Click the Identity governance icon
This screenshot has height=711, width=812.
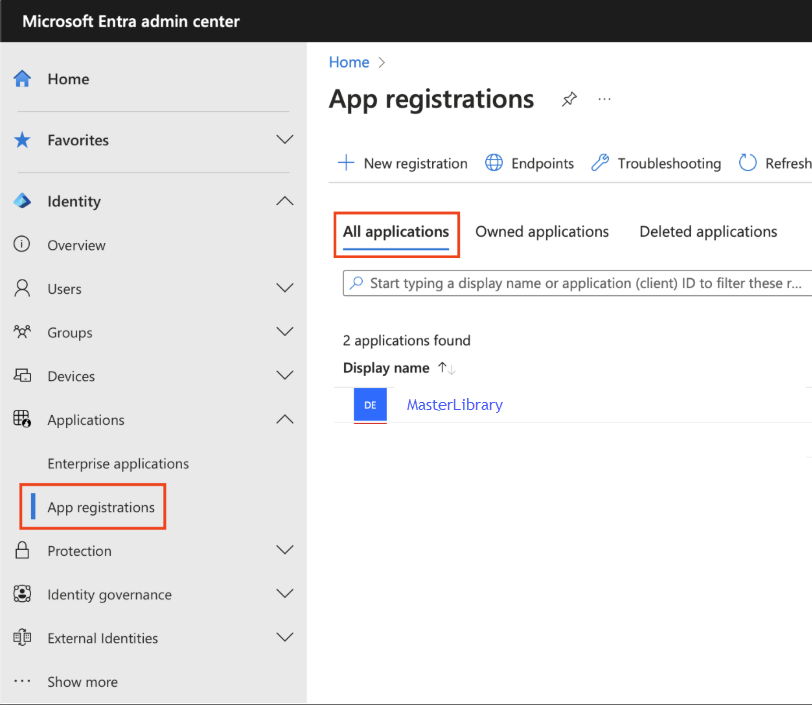[22, 593]
